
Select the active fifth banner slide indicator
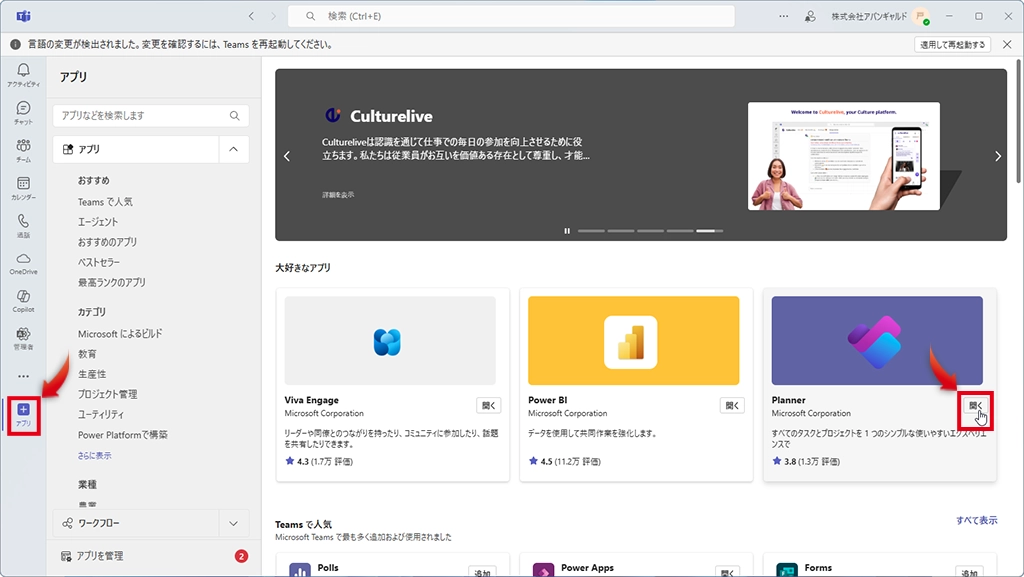pos(709,230)
